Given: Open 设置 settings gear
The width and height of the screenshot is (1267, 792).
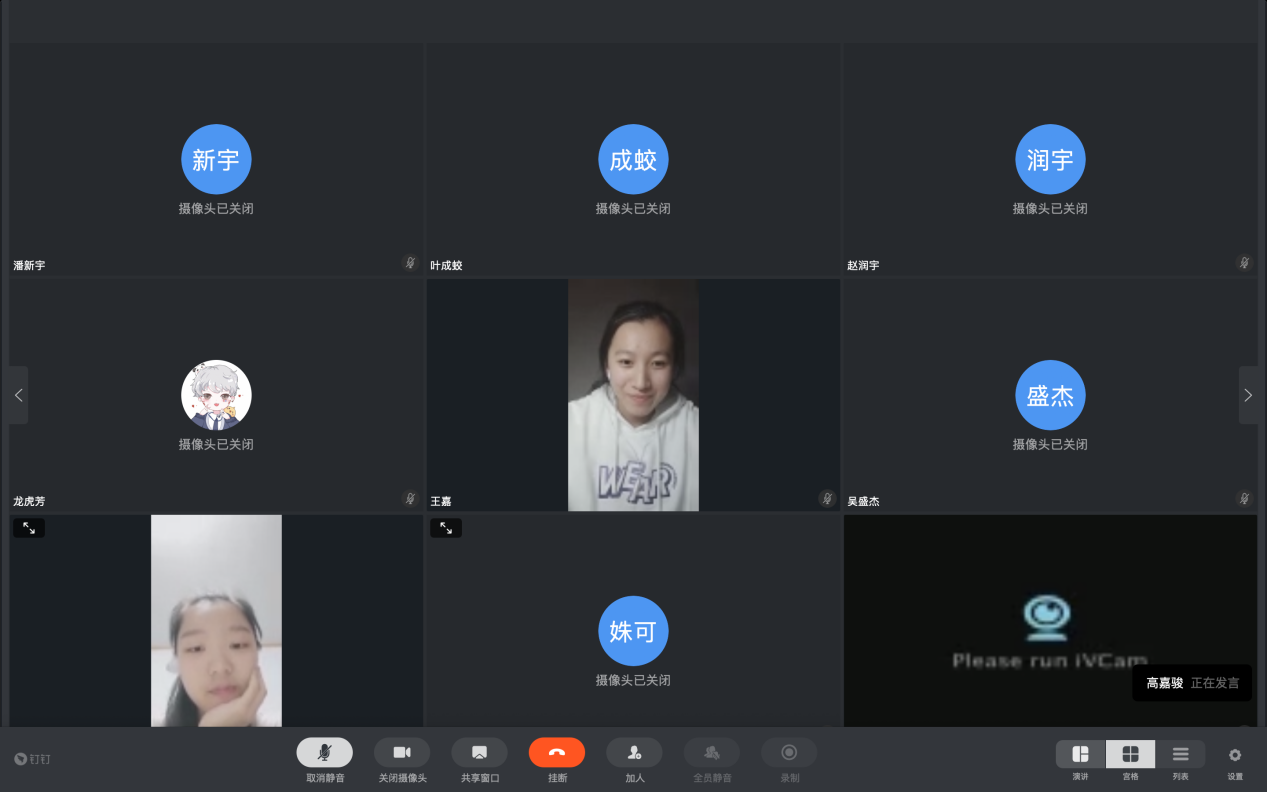Looking at the screenshot, I should pyautogui.click(x=1235, y=755).
